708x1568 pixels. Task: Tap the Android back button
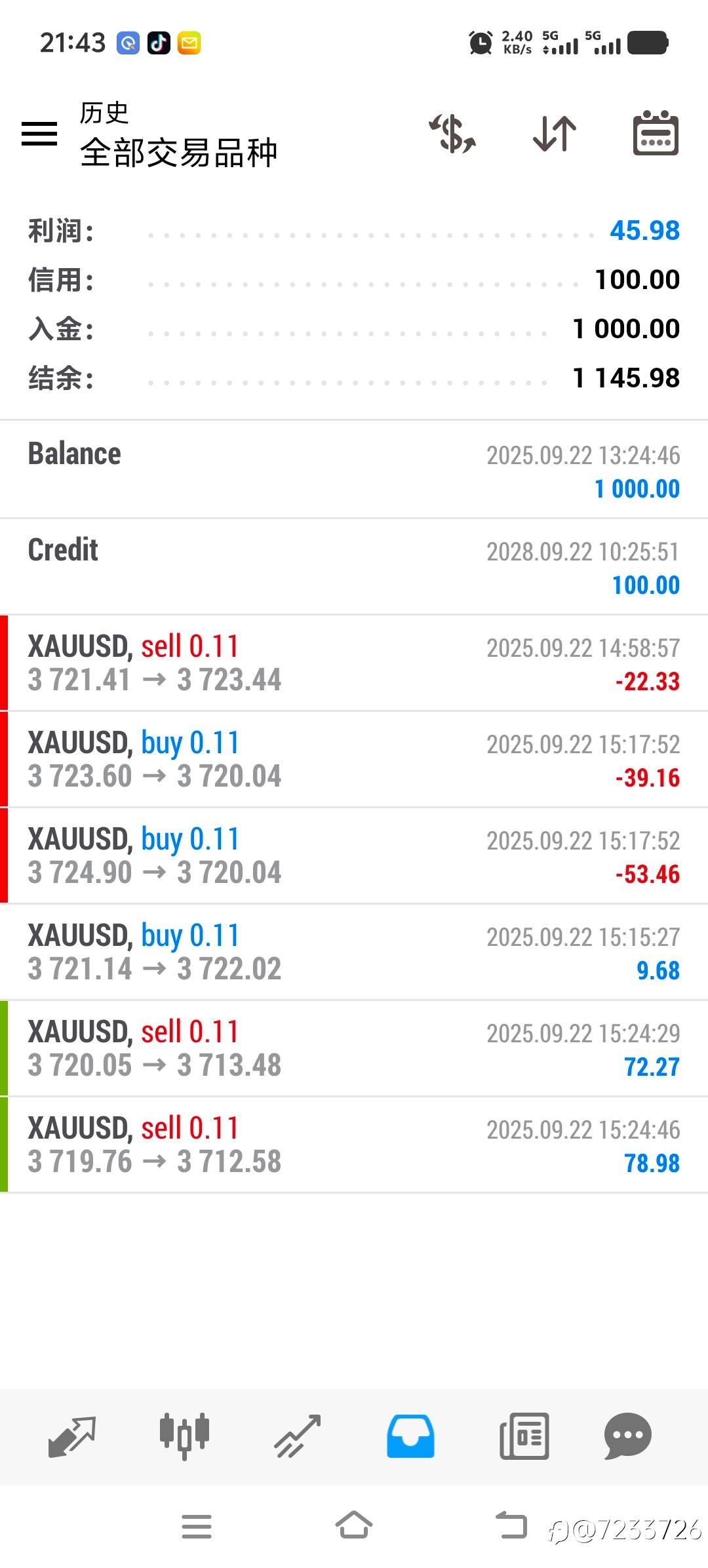click(x=511, y=1525)
